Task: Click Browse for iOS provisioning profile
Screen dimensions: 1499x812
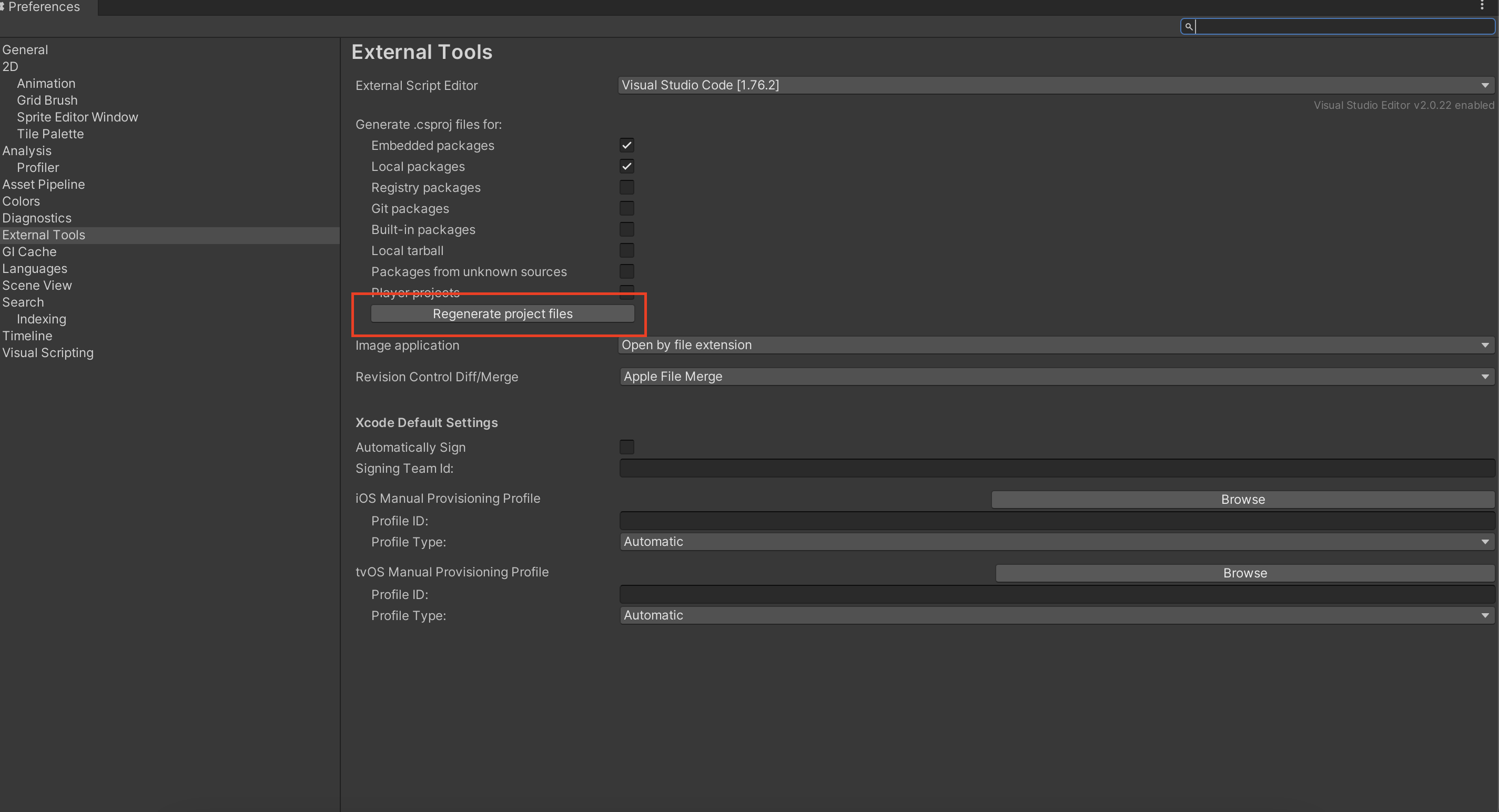Action: [1243, 499]
